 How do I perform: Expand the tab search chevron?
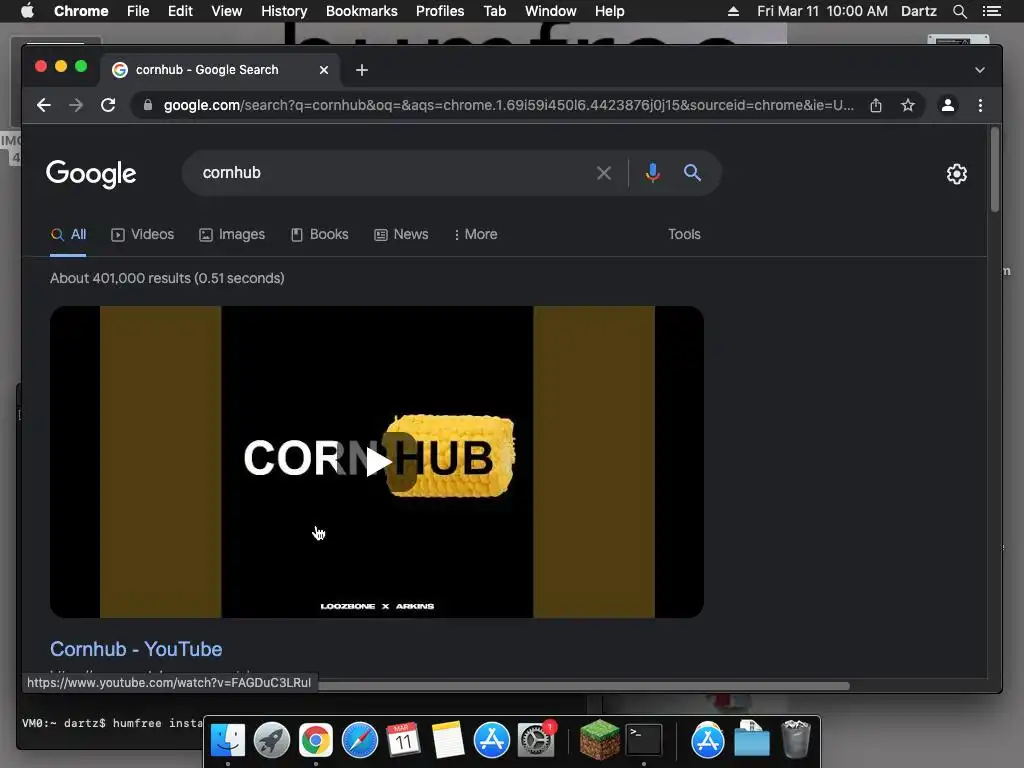pos(980,70)
